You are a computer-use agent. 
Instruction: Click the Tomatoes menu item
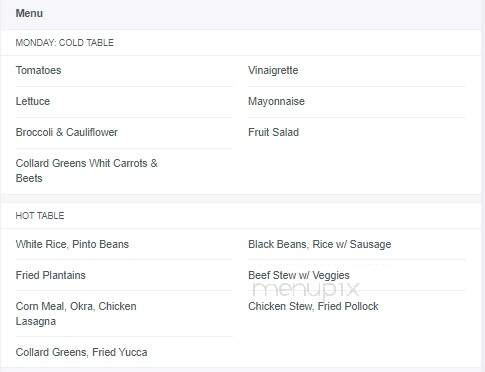pos(39,70)
